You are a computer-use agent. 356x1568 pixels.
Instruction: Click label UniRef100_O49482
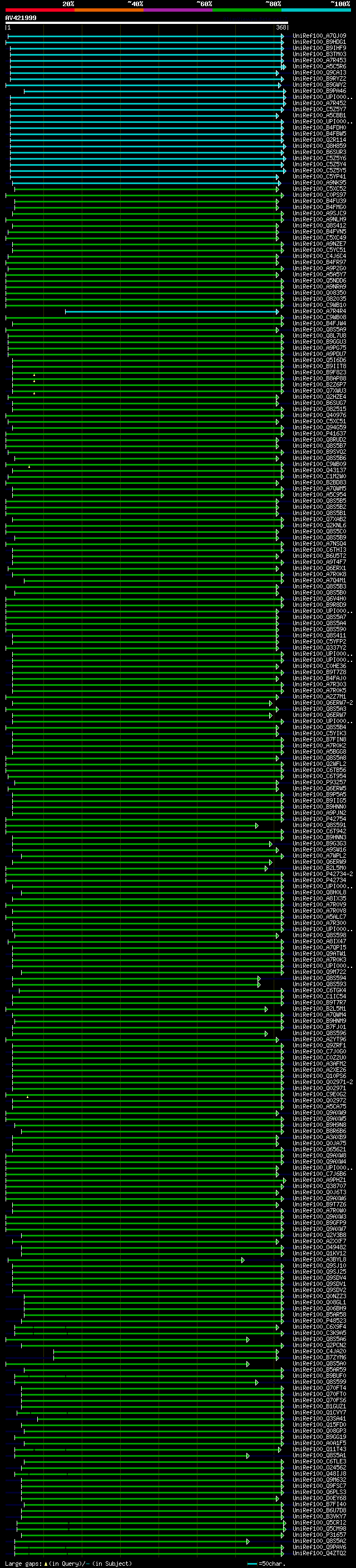tap(319, 1247)
